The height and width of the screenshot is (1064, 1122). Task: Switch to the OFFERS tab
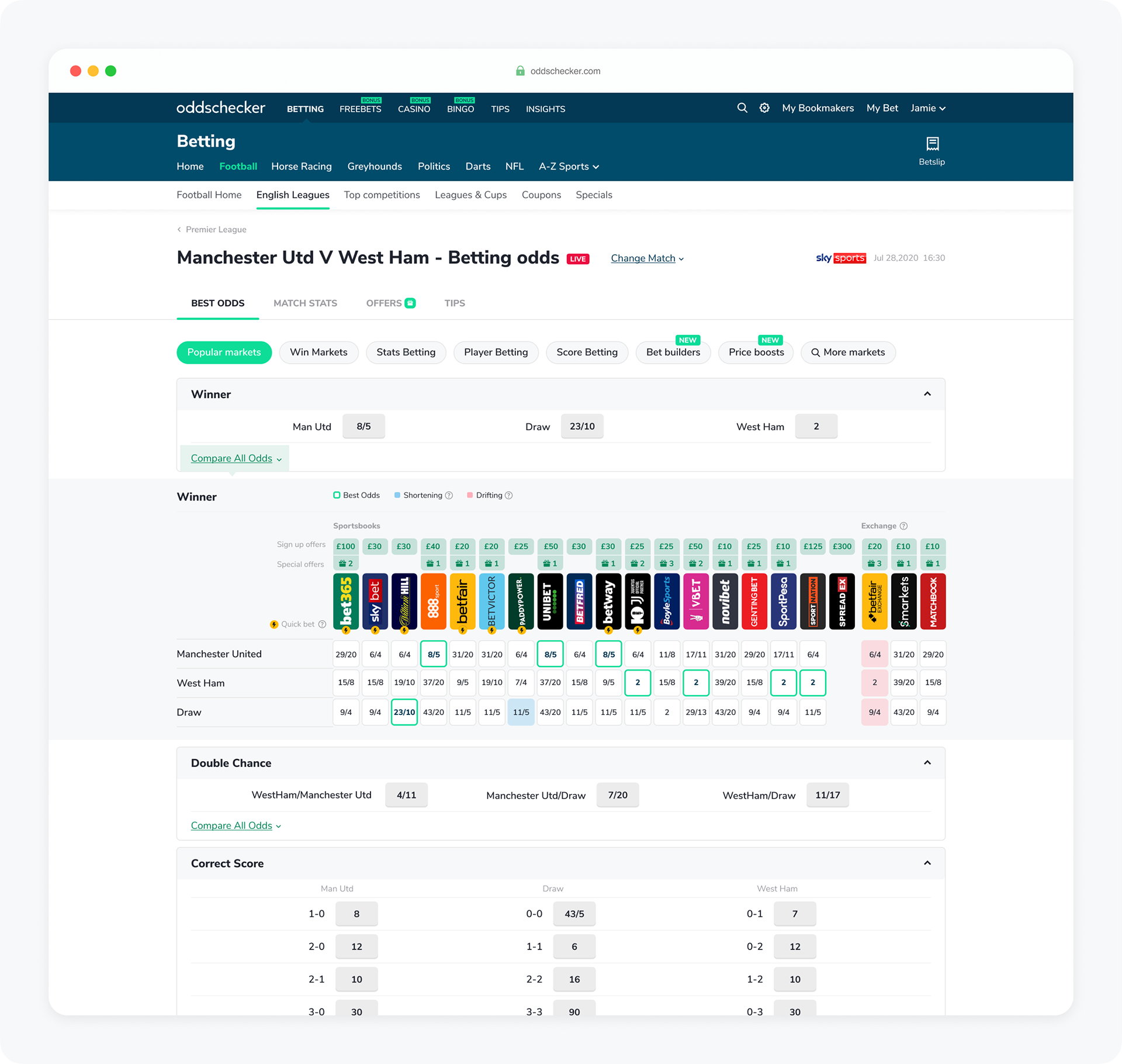click(x=390, y=303)
